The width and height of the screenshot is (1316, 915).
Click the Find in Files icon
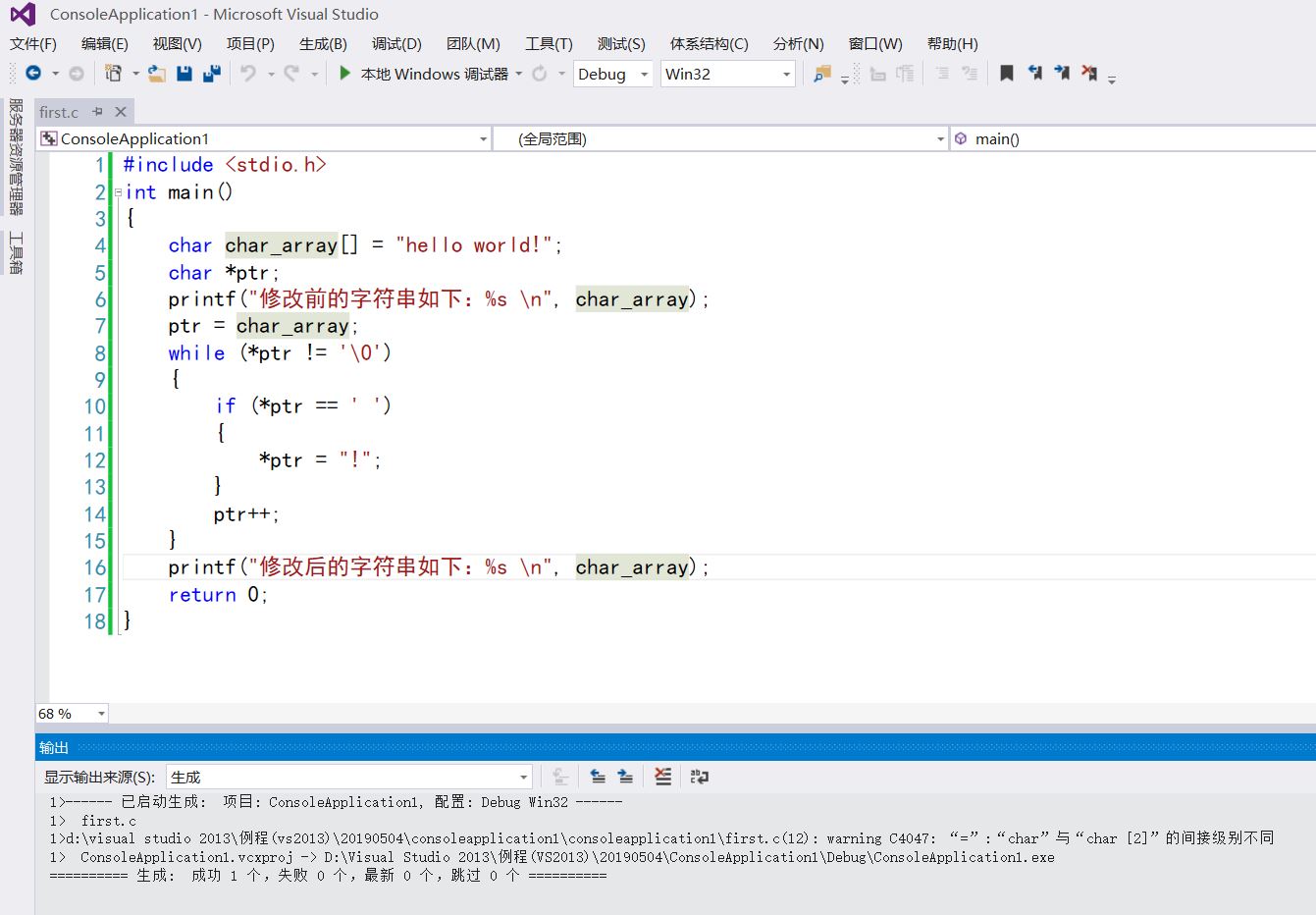coord(822,74)
